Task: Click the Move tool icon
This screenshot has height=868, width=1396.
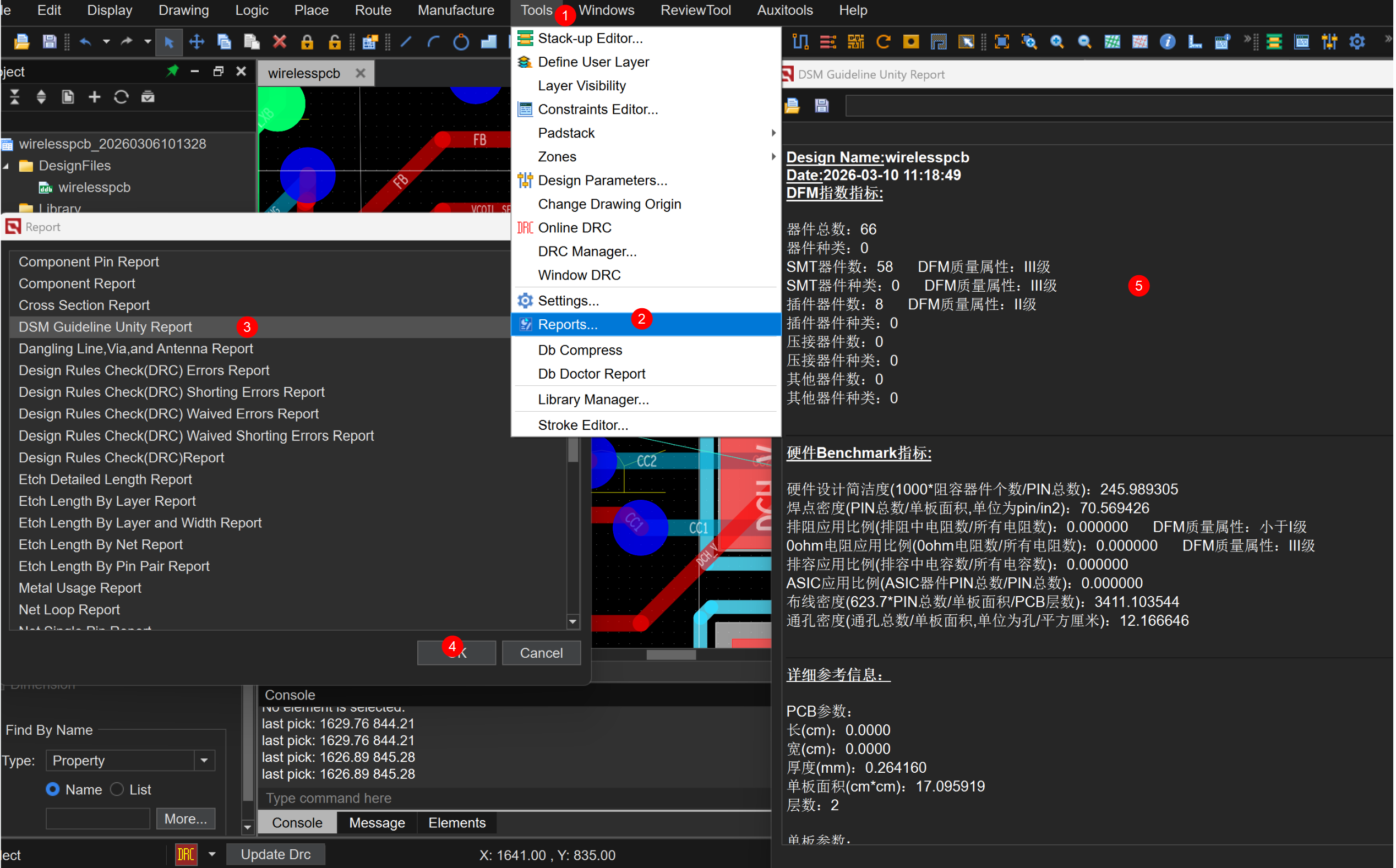Action: 197,42
